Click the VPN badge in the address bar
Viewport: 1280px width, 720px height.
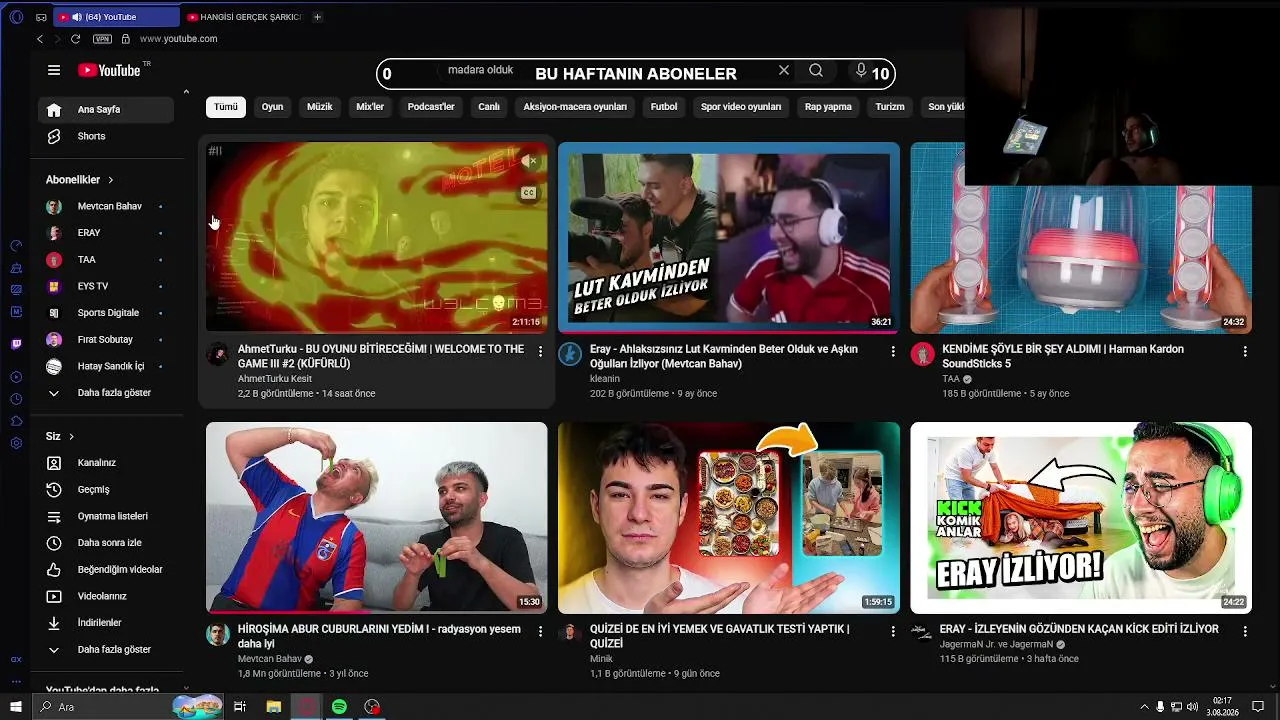coord(102,39)
